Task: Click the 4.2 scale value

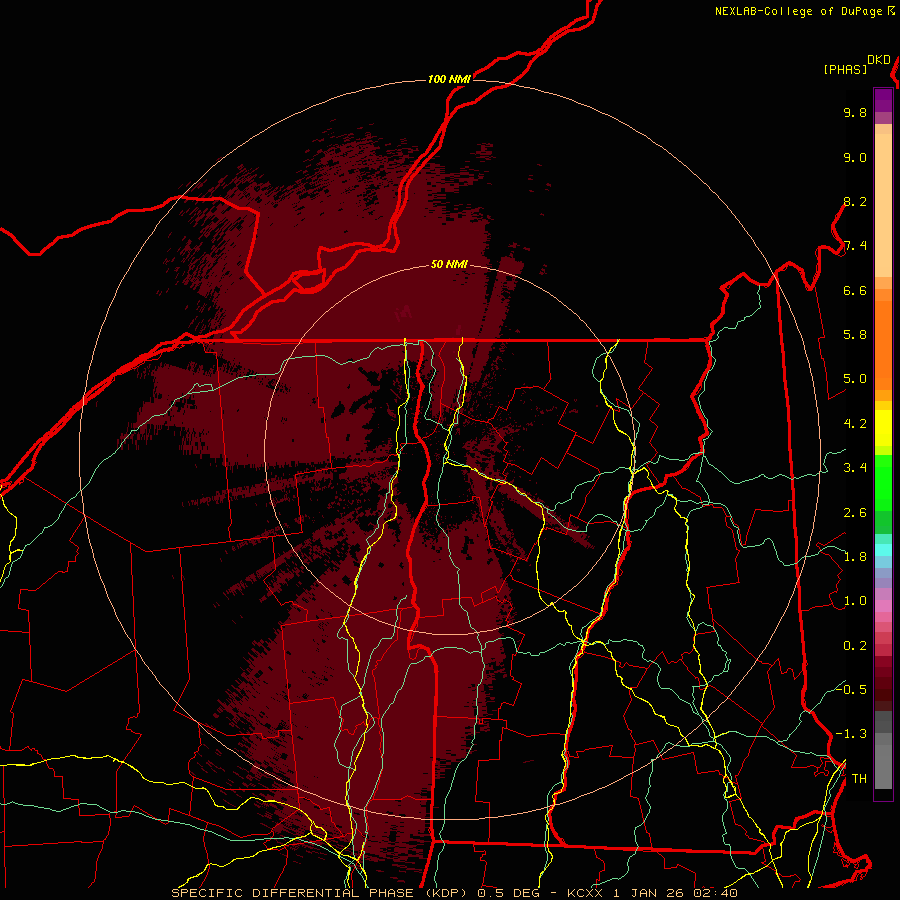Action: coord(855,424)
